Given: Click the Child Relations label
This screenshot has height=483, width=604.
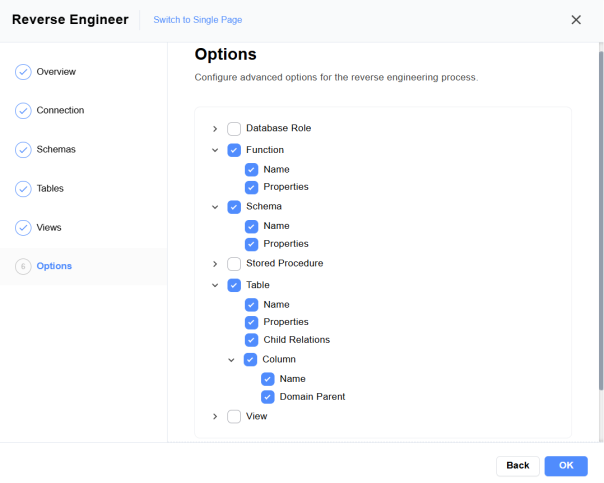Looking at the screenshot, I should point(297,340).
